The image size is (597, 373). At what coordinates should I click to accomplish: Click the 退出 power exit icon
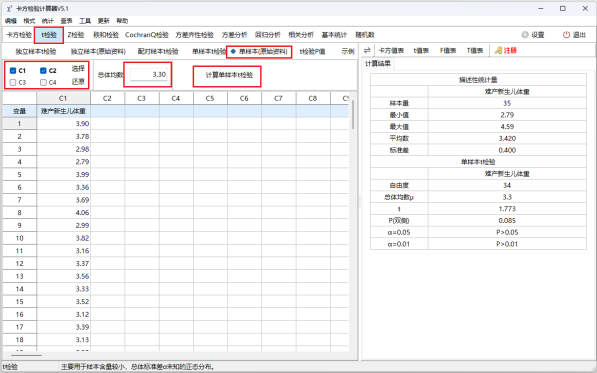tap(567, 35)
